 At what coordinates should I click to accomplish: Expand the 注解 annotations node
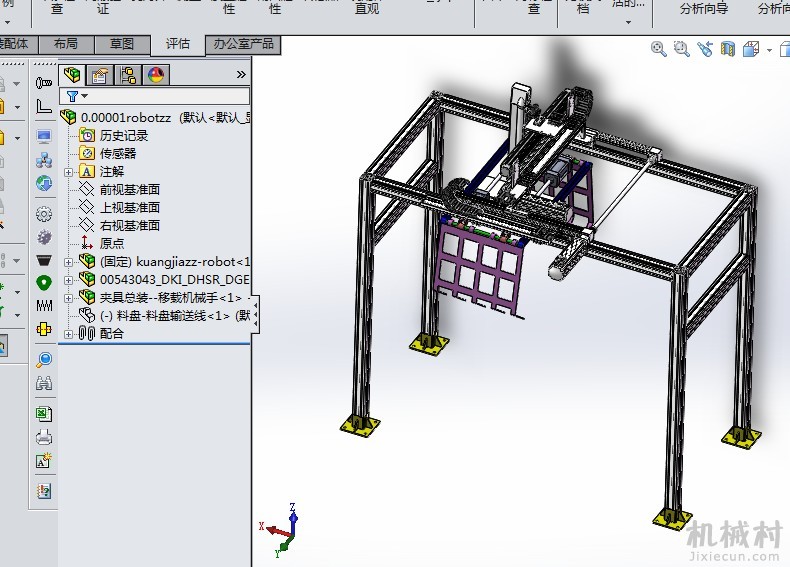pyautogui.click(x=69, y=172)
